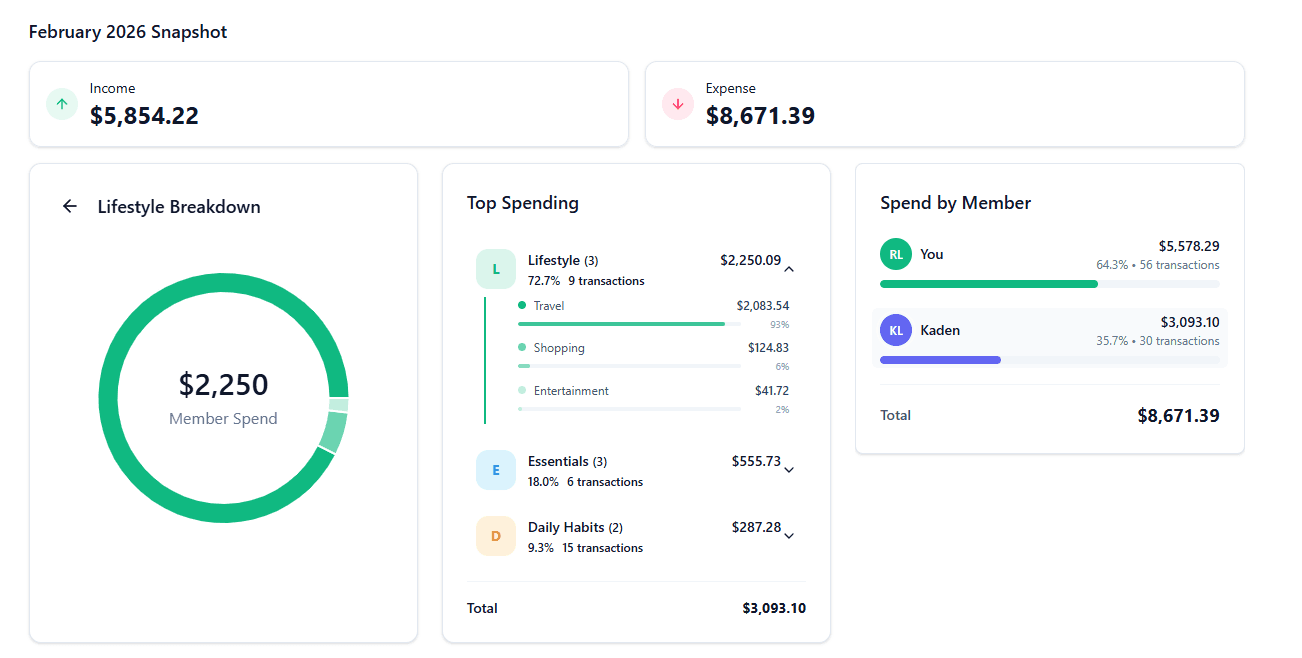Click the Lifestyle category 'L' badge
This screenshot has height=658, width=1302.
click(x=496, y=269)
